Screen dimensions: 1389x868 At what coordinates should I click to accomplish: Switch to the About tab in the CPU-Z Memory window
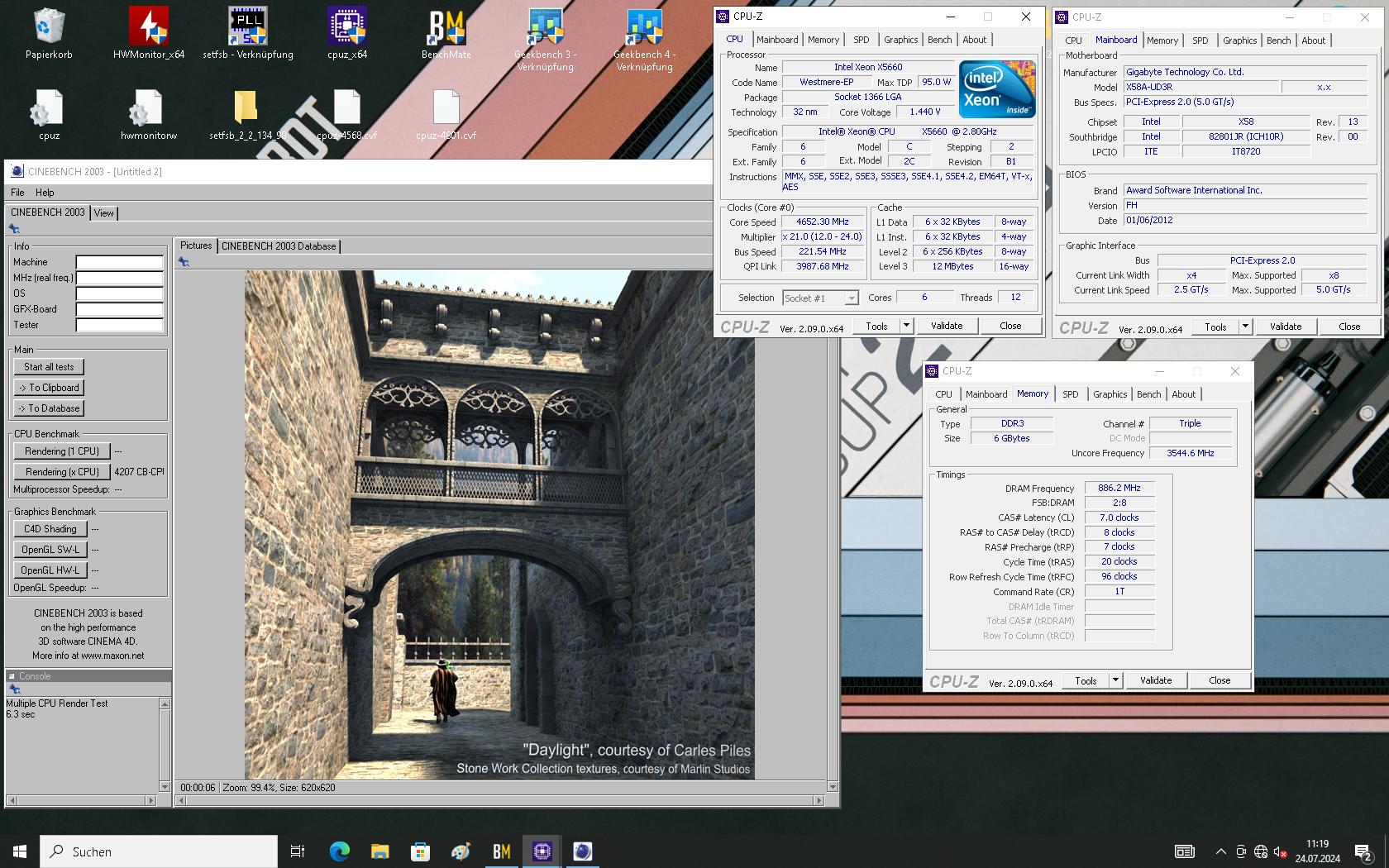tap(1184, 394)
